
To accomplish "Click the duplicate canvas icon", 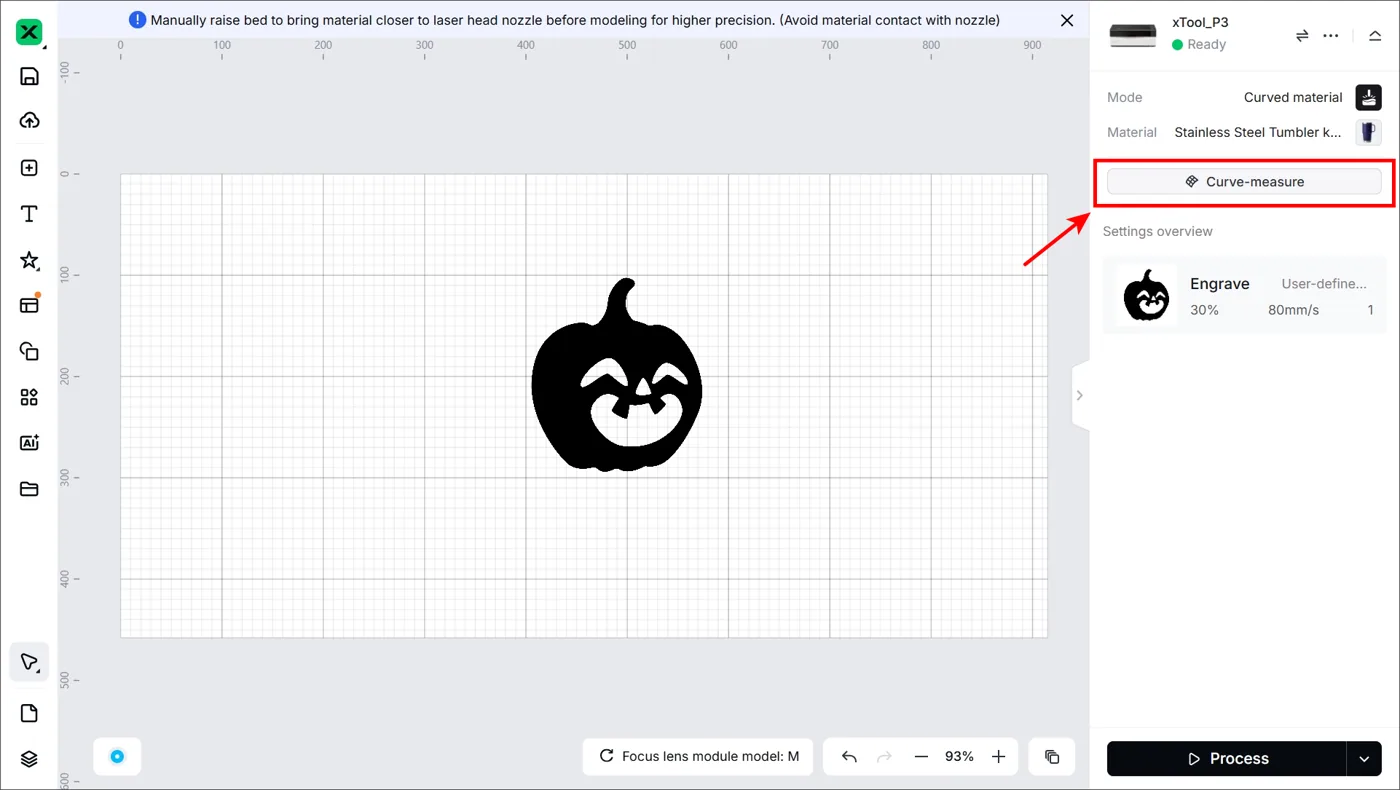I will coord(1052,757).
